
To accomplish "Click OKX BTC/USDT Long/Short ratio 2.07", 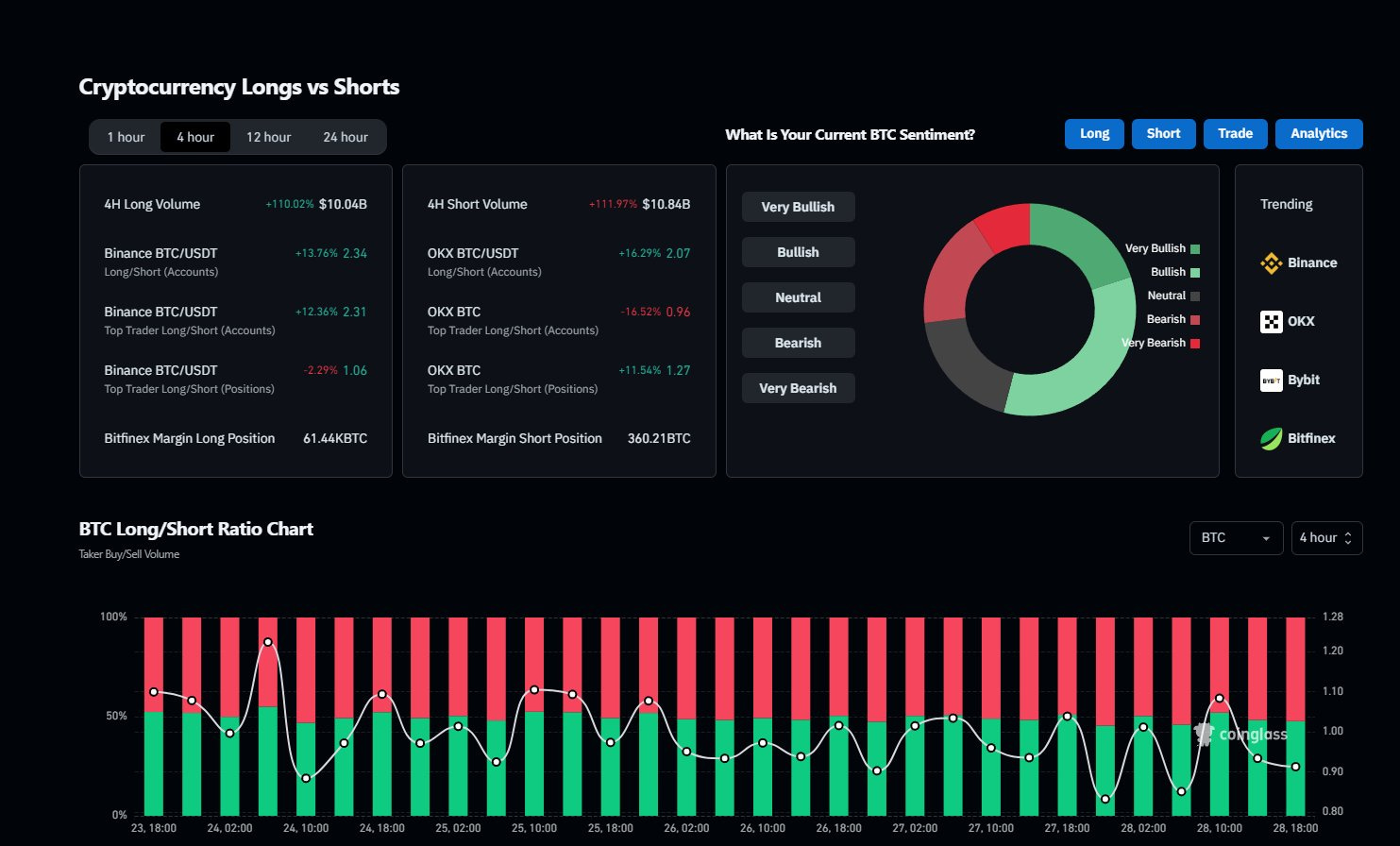I will point(678,254).
